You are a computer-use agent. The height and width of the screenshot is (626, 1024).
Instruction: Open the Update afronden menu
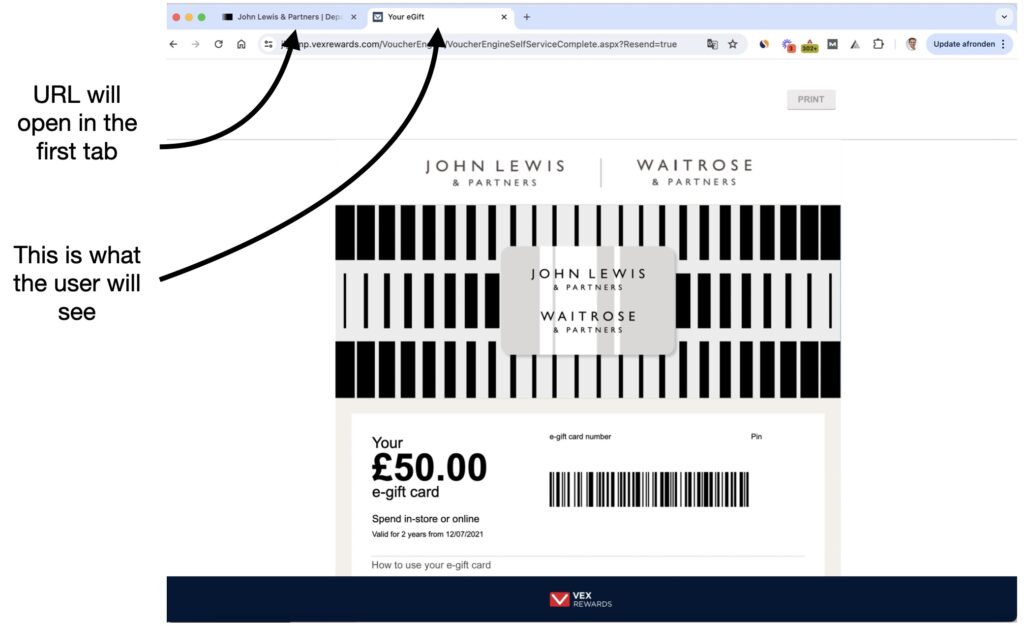(969, 44)
